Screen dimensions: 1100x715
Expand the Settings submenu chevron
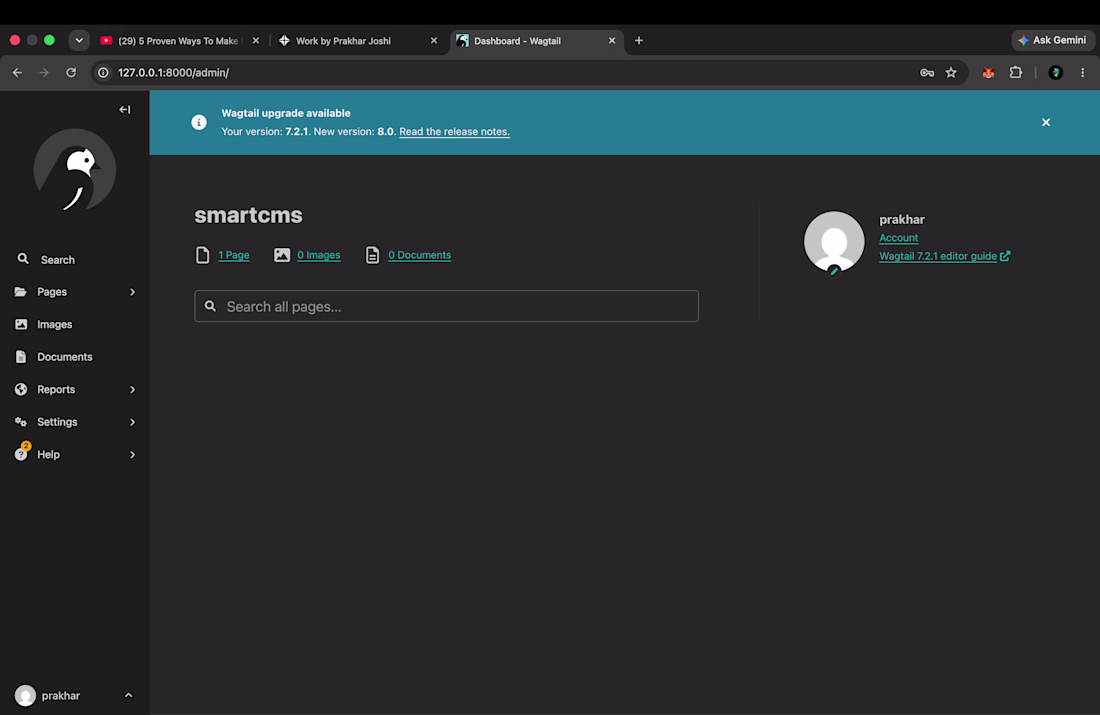click(133, 422)
